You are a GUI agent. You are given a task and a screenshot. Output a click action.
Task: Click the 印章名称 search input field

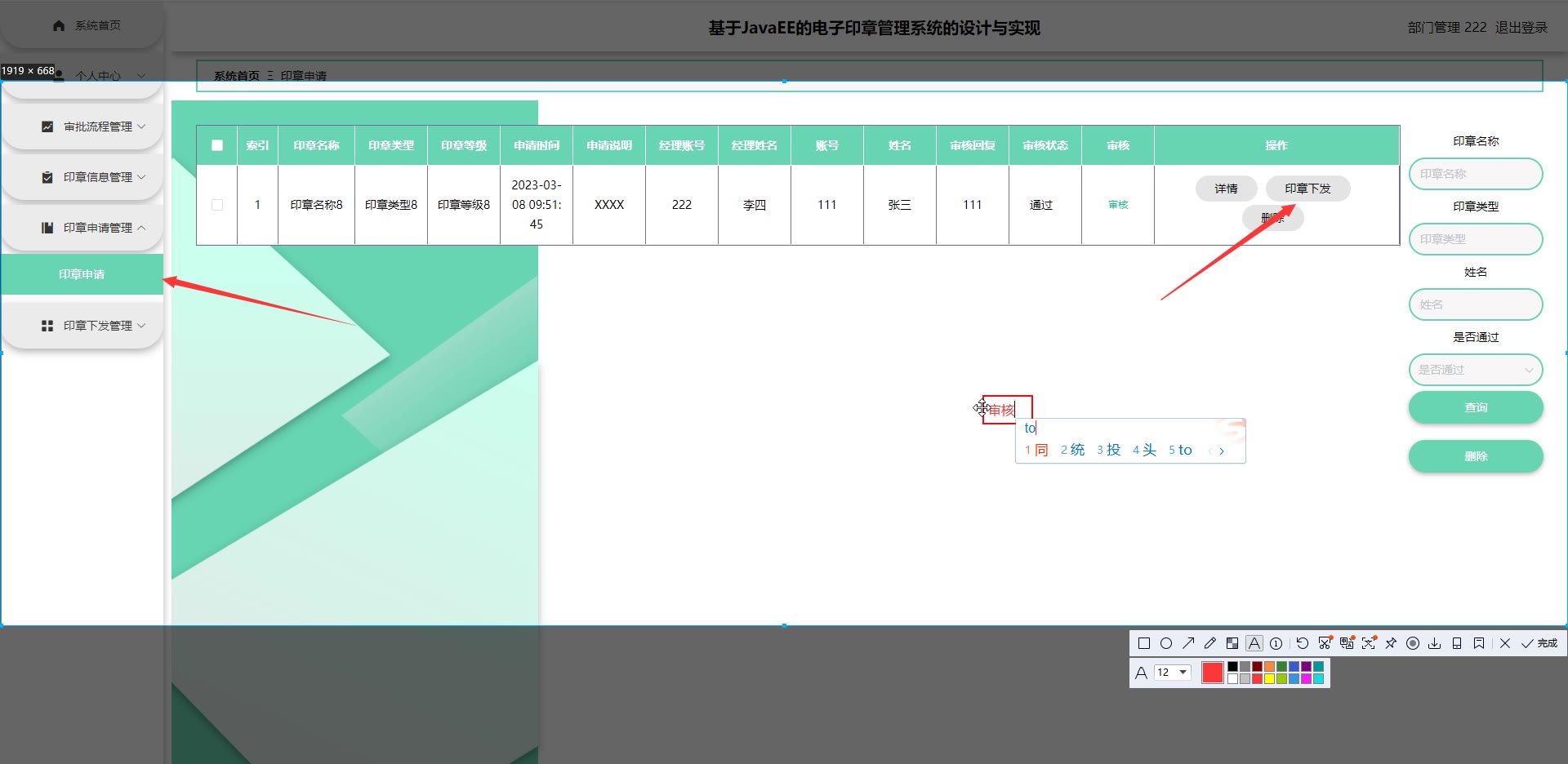(1476, 174)
